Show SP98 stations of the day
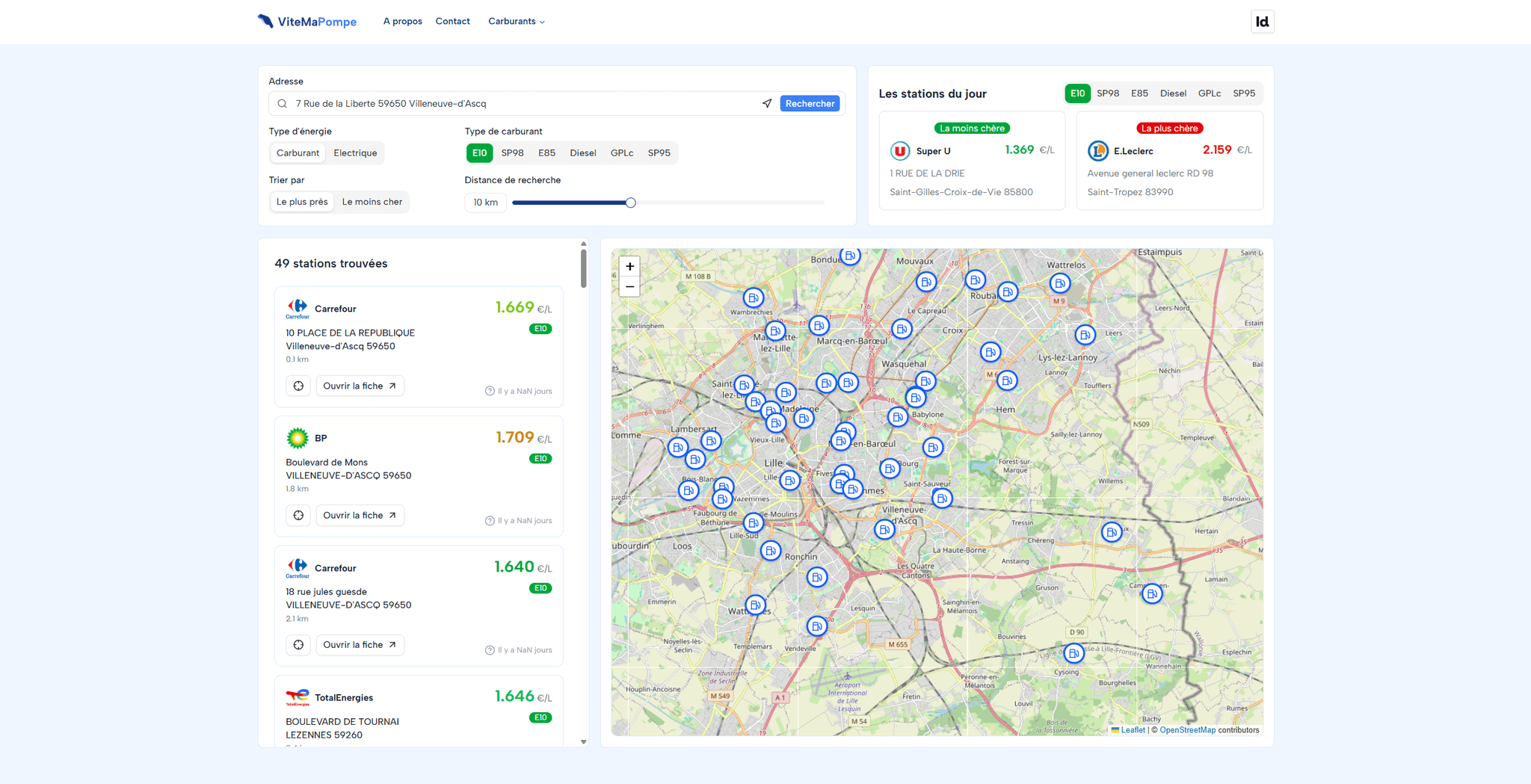Screen dimensions: 1531x784 click(1107, 93)
